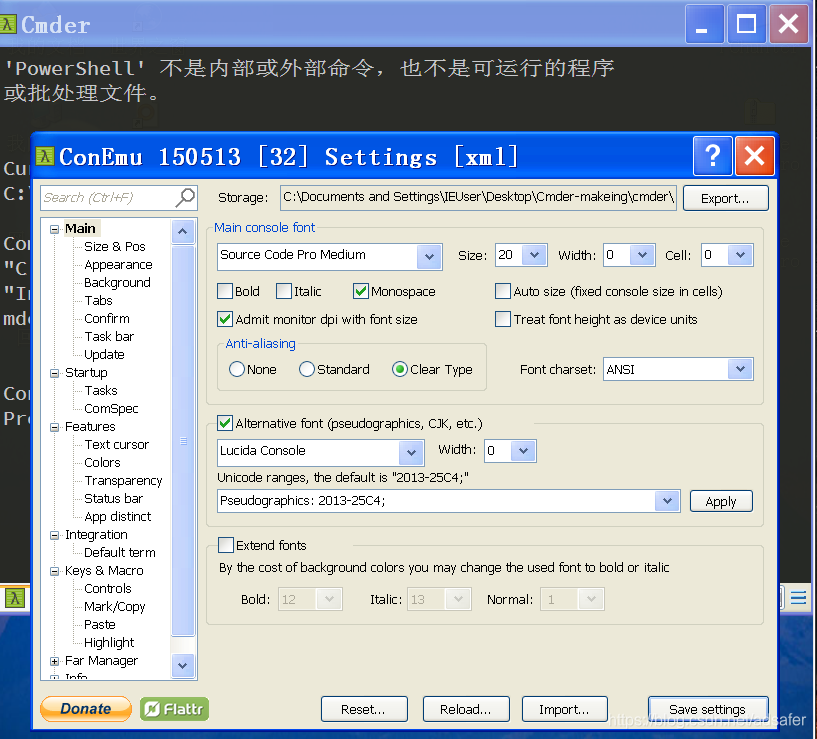Open the Font charset ANSI dropdown
This screenshot has width=817, height=739.
(740, 369)
